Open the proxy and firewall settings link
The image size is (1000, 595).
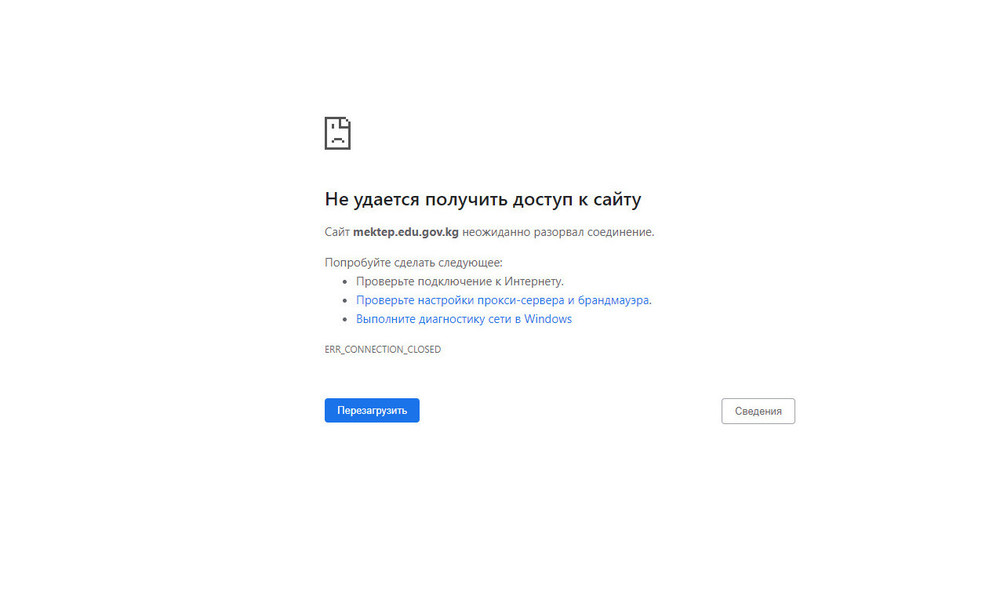point(503,300)
